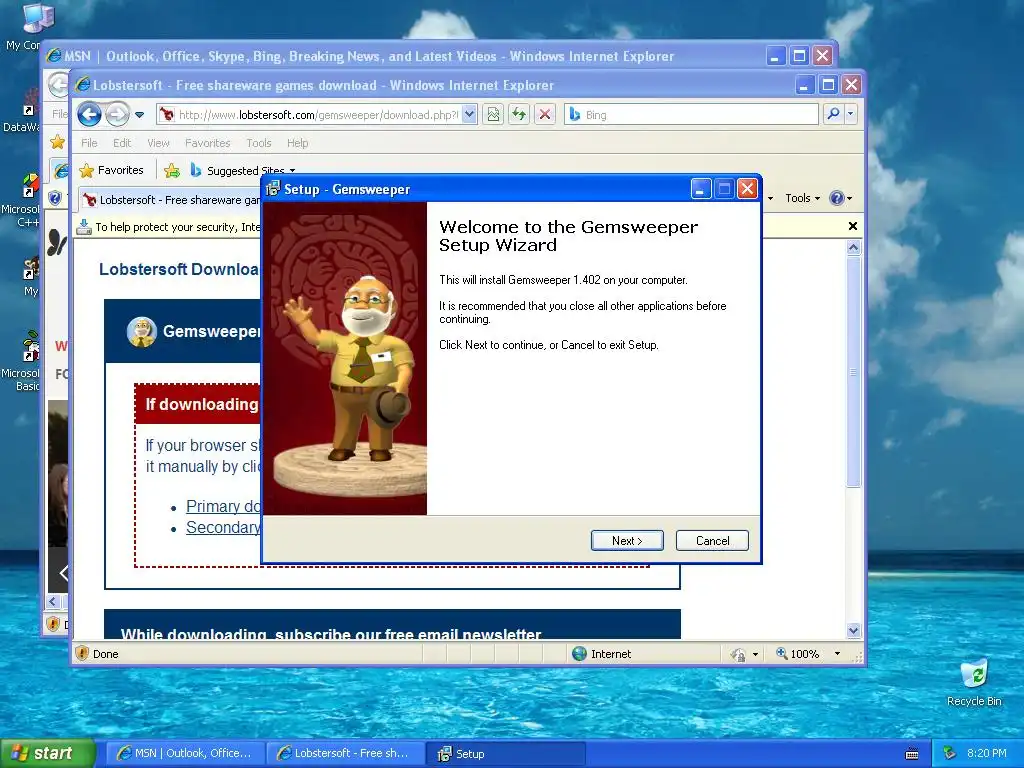Click the left scroll arrow in the MSN window
Viewport: 1024px width, 768px height.
(x=54, y=601)
